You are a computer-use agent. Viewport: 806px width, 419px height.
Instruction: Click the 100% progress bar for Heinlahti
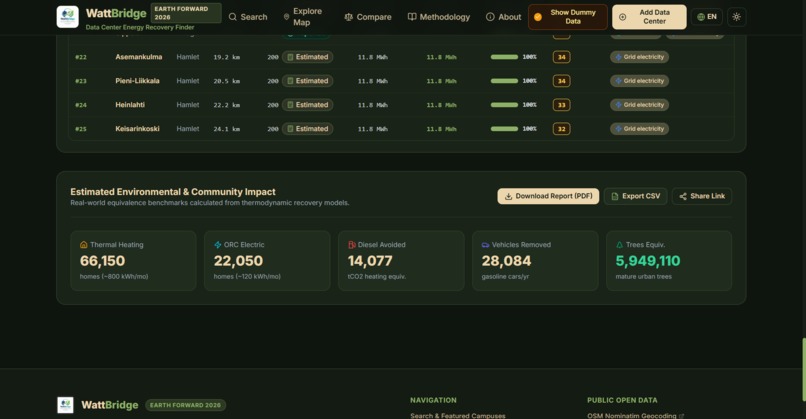click(504, 105)
